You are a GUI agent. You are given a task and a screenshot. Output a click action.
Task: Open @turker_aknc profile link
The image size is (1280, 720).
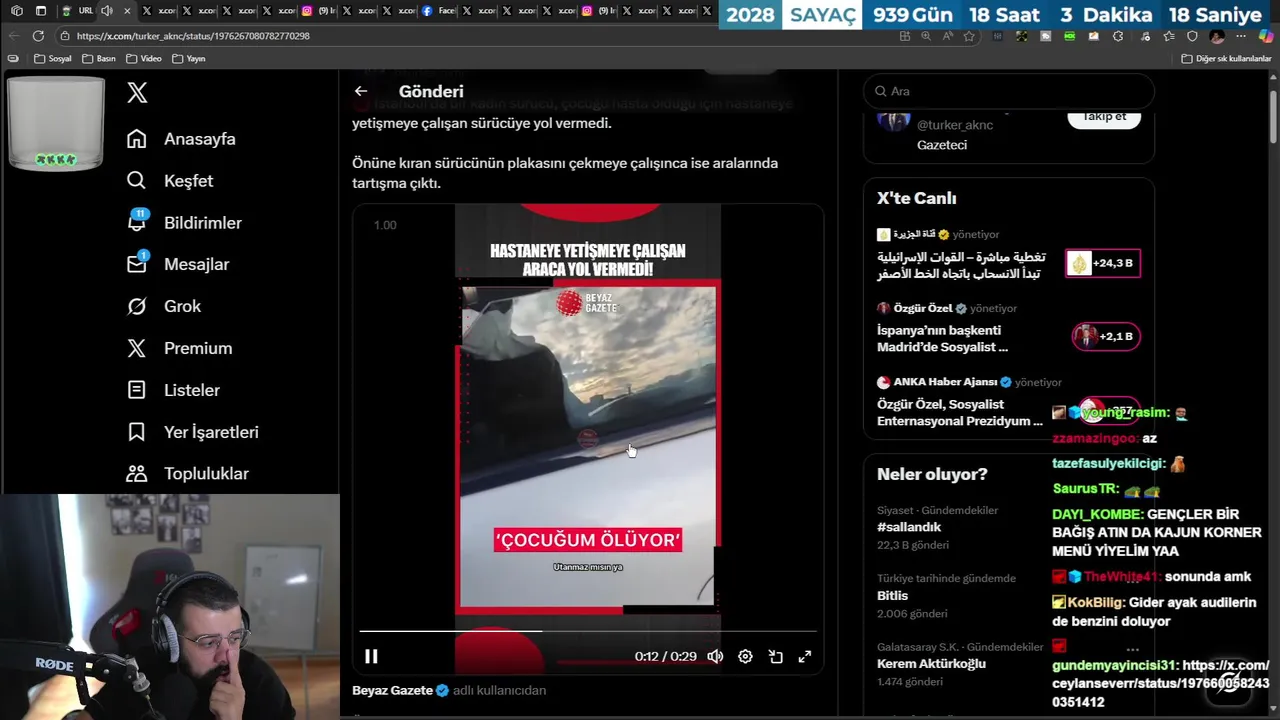[x=955, y=125]
